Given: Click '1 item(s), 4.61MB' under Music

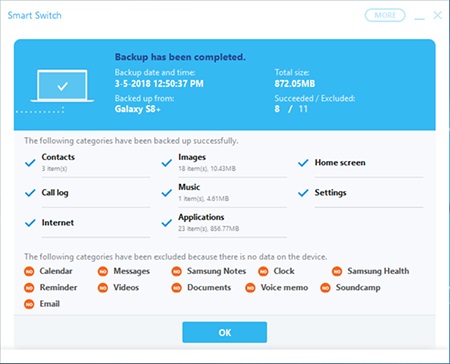Looking at the screenshot, I should [204, 199].
